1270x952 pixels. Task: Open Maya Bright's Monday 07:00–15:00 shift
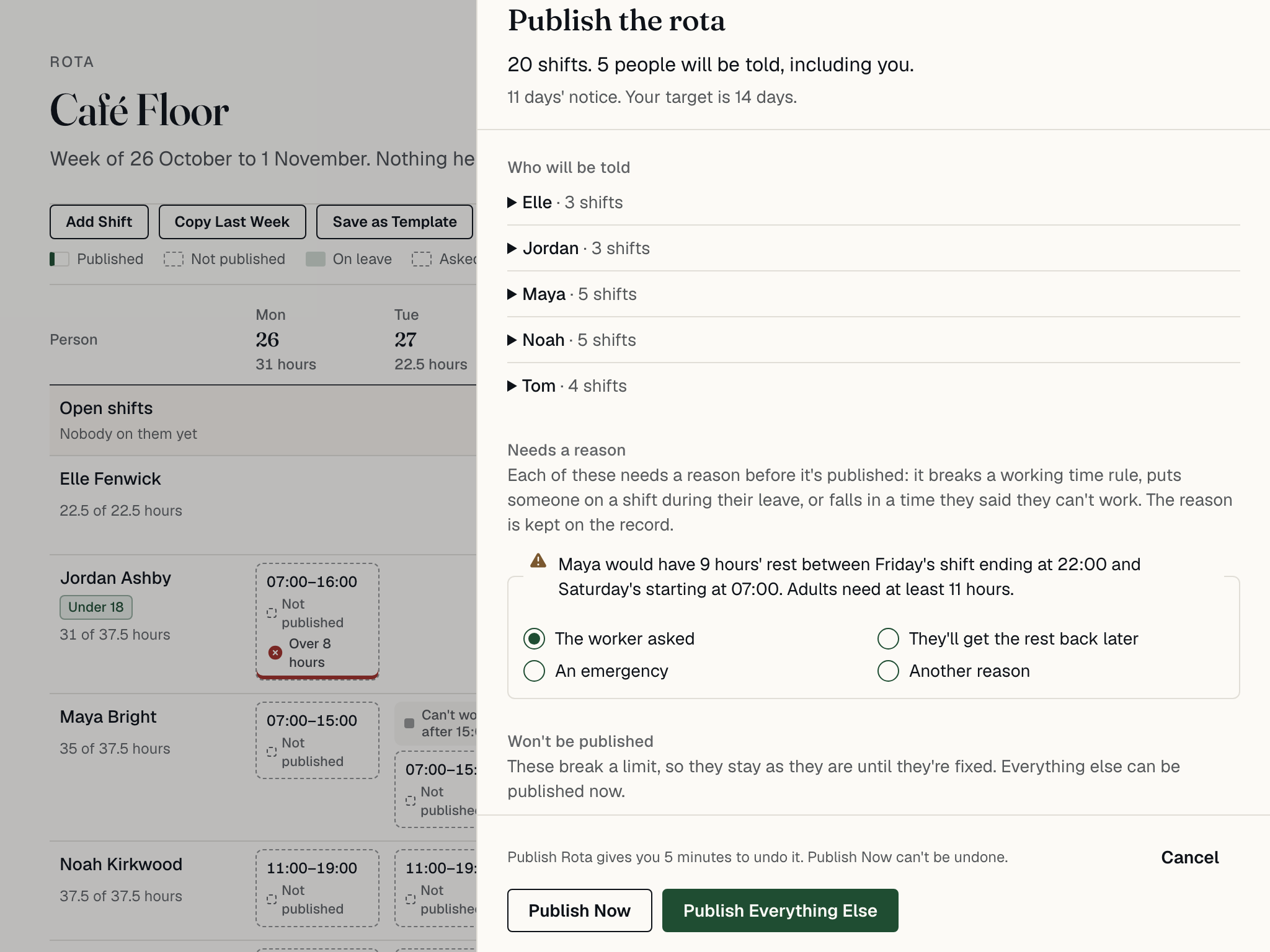317,741
